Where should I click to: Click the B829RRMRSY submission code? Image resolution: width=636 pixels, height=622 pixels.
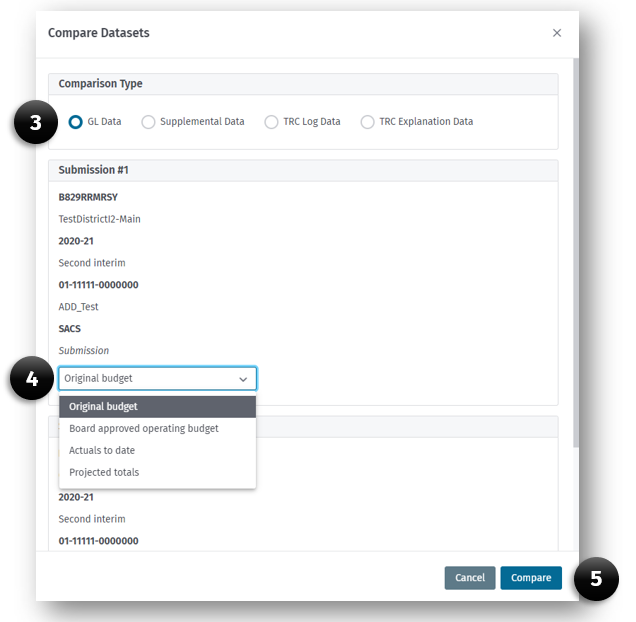(88, 197)
